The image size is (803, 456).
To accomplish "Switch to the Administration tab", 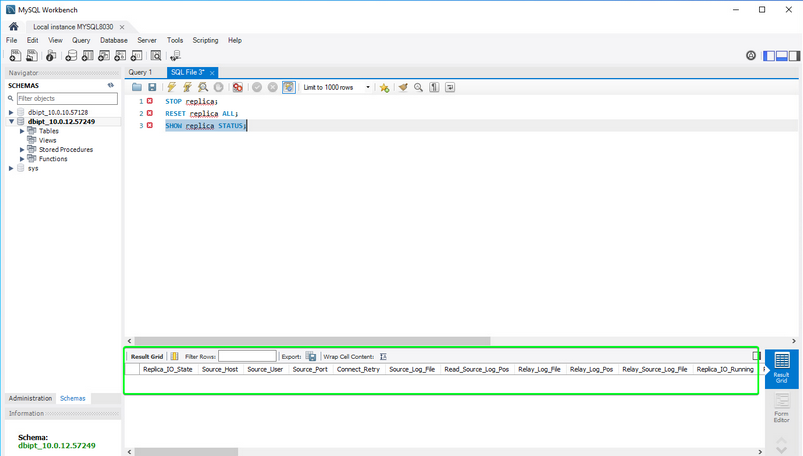I will click(x=30, y=398).
